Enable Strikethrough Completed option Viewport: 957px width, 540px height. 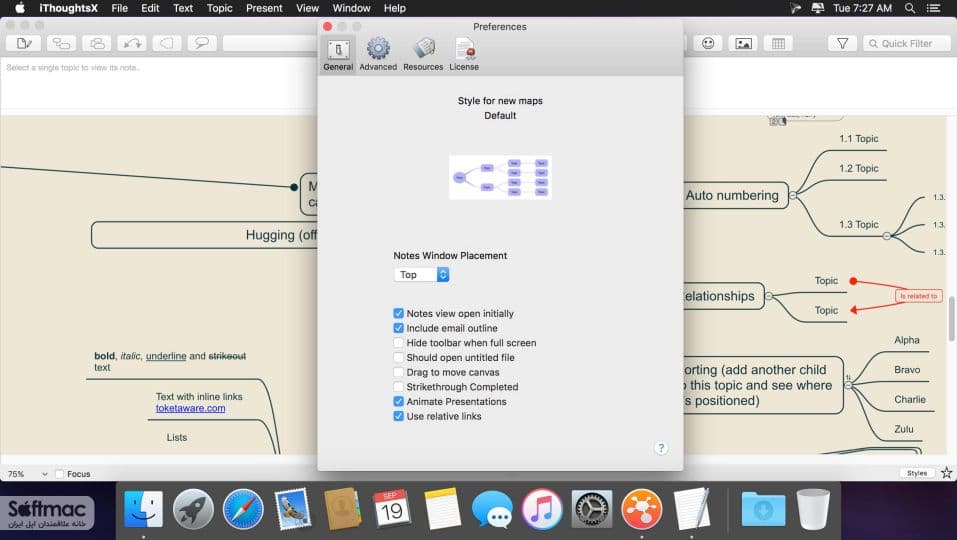(x=399, y=386)
